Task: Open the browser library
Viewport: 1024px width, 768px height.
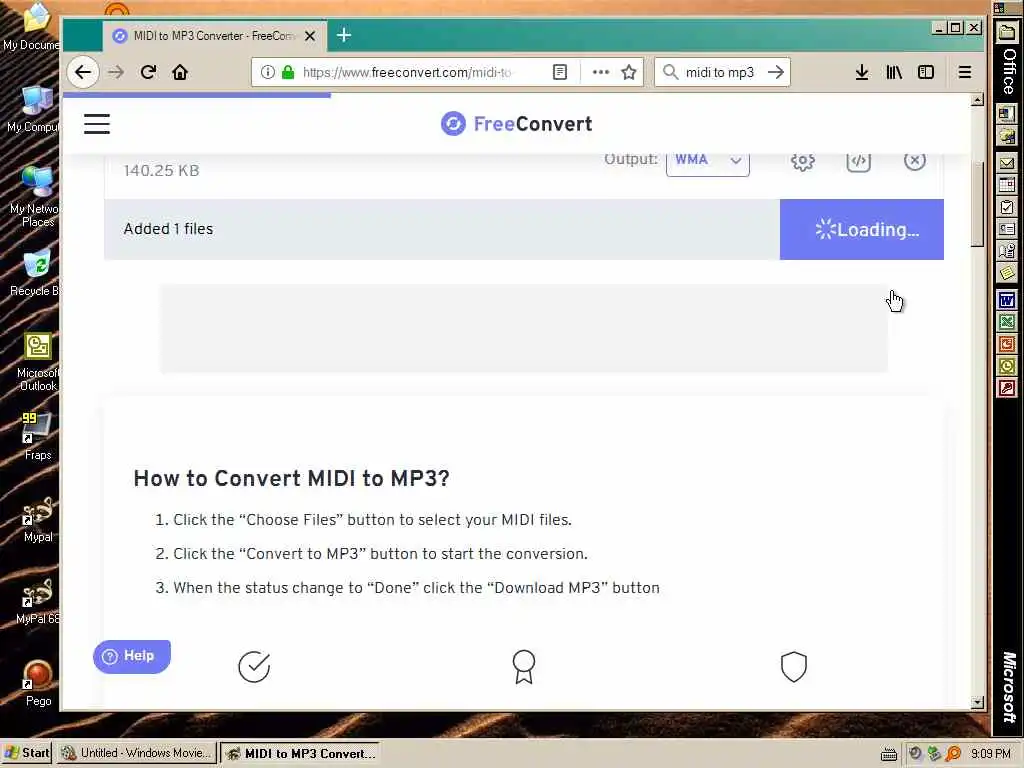Action: pyautogui.click(x=894, y=72)
